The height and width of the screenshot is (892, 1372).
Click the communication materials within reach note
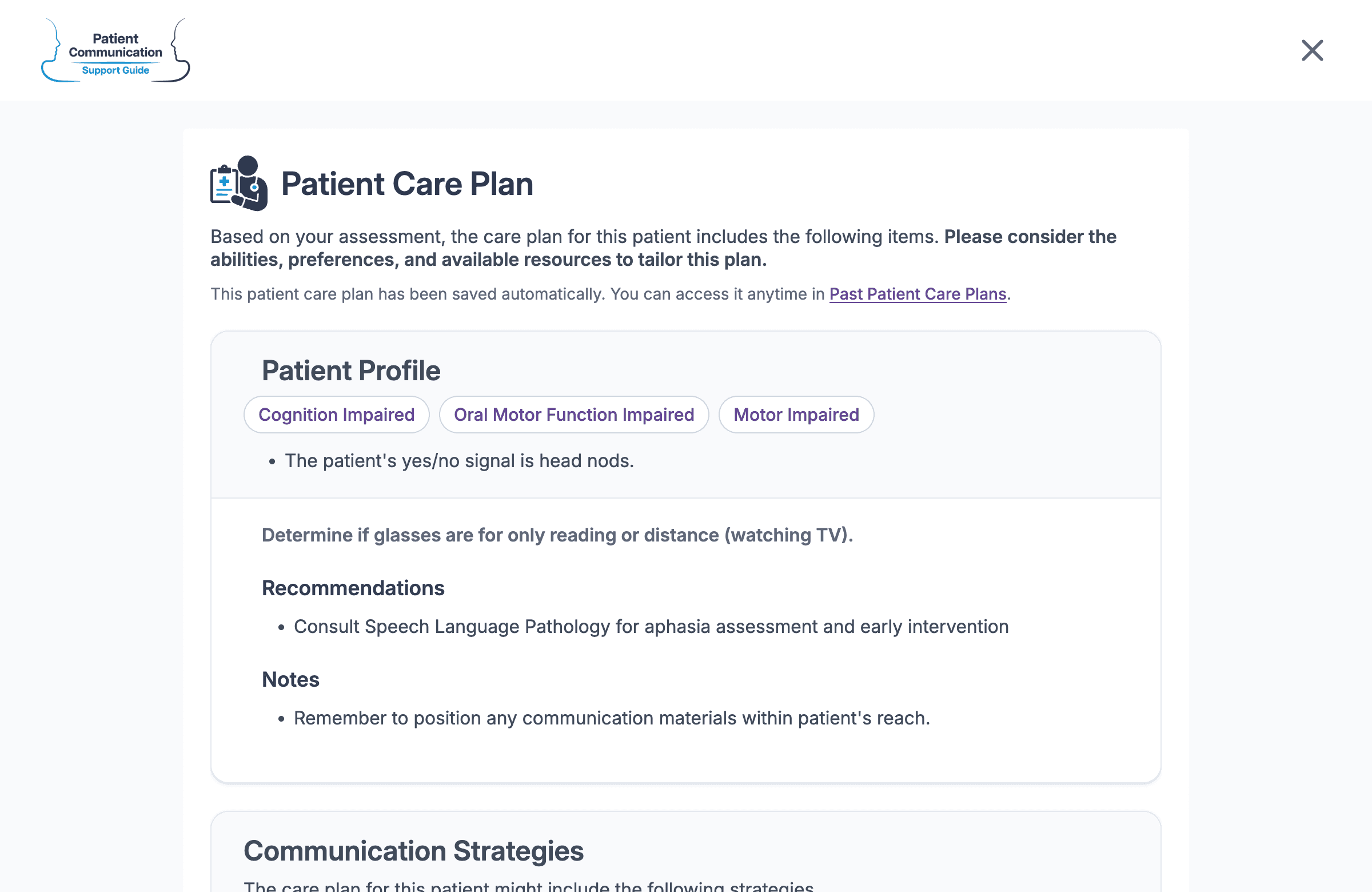[x=612, y=718]
